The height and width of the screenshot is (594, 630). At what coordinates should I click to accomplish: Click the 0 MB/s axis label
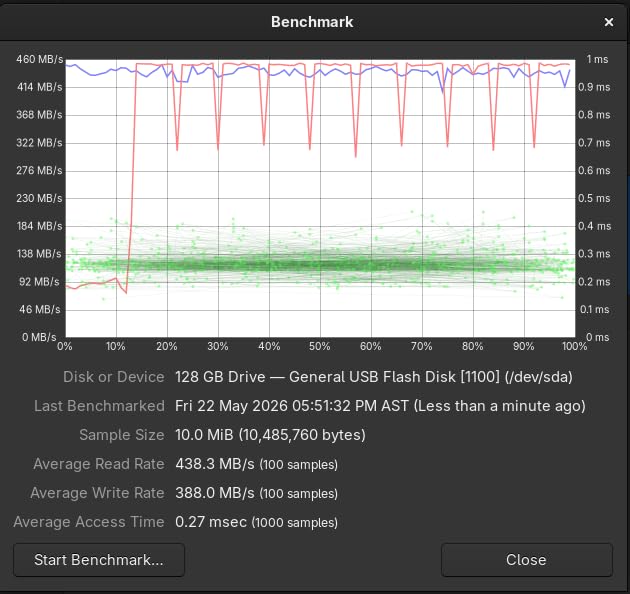[x=39, y=337]
